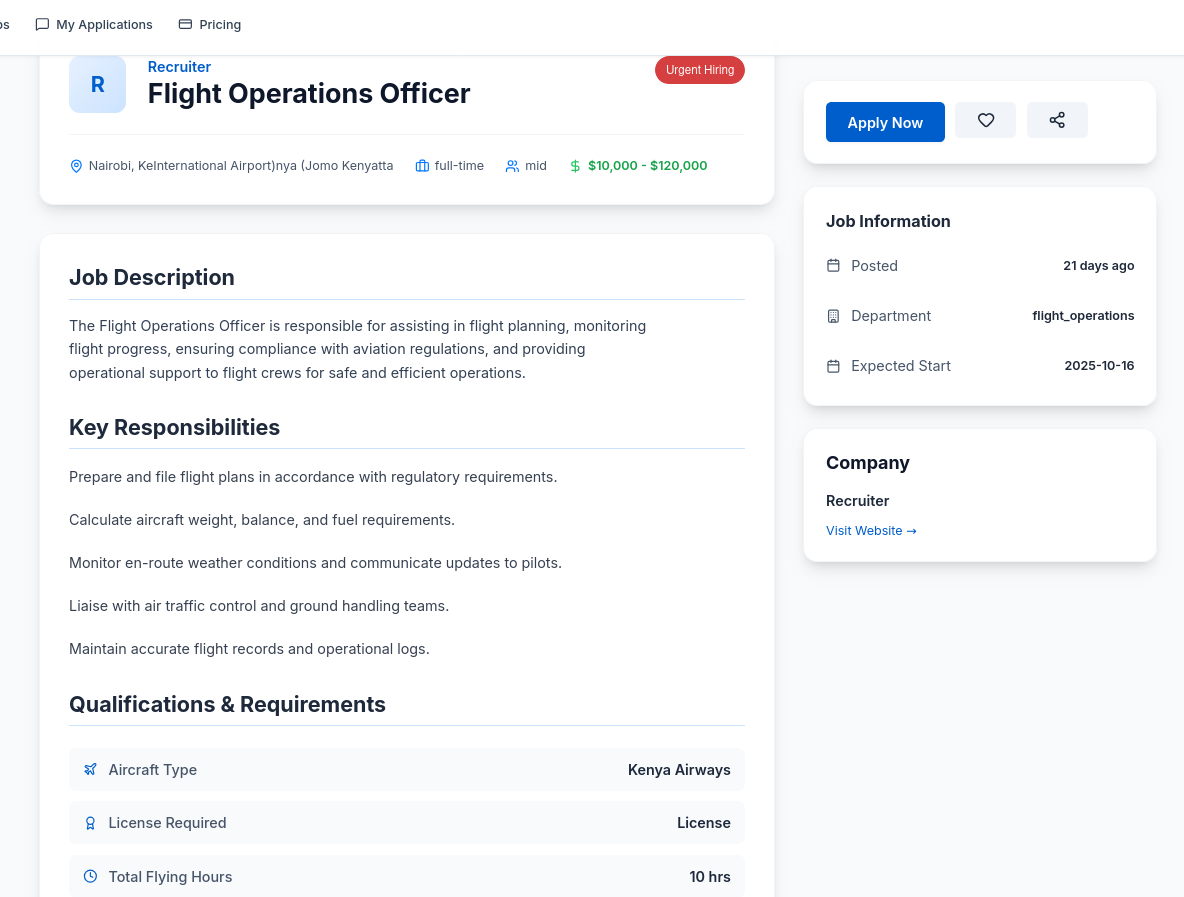Click the dollar icon beside the salary range

[x=575, y=166]
